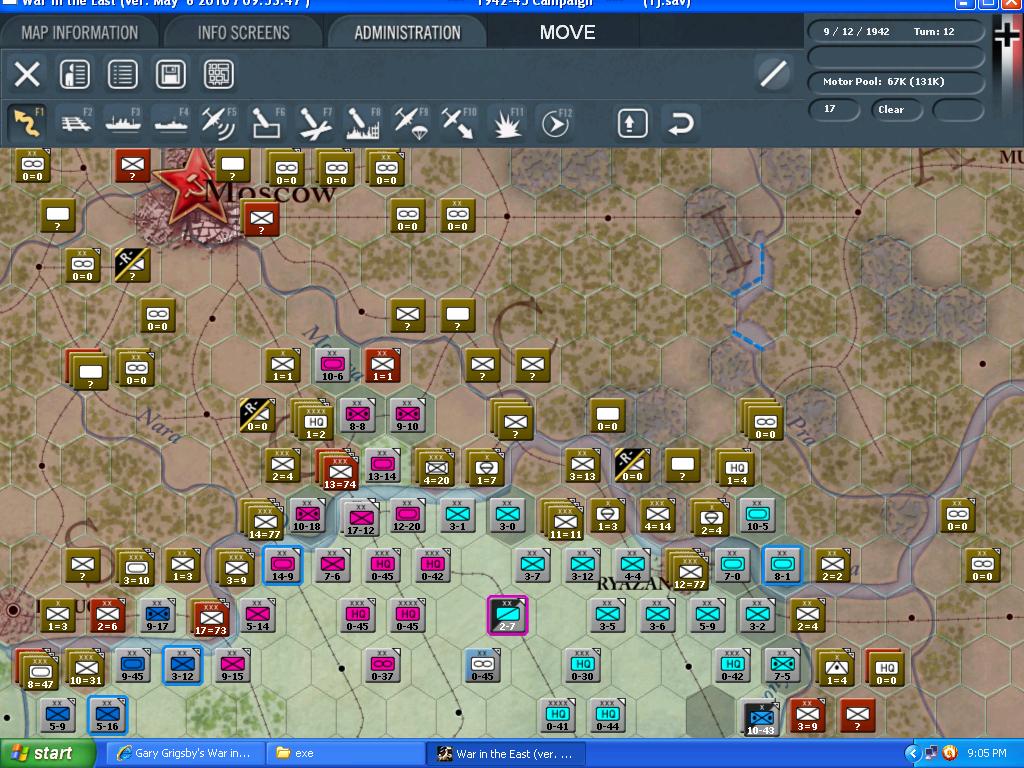Open Gary Grigsby's War in... taskbar item
The width and height of the screenshot is (1024, 768).
click(x=185, y=754)
